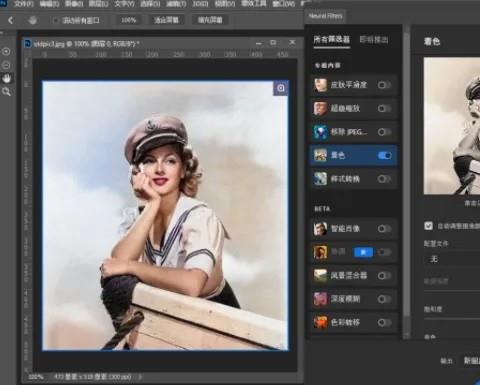The height and width of the screenshot is (385, 480).
Task: Click the Ps document icon in the image window title
Action: pyautogui.click(x=28, y=44)
